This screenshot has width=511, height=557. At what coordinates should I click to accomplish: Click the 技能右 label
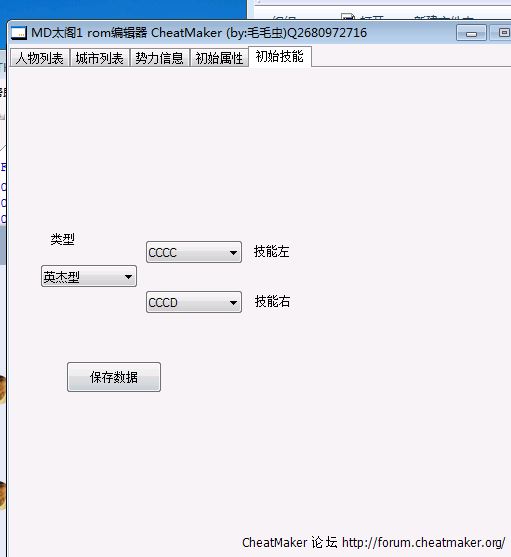[272, 302]
